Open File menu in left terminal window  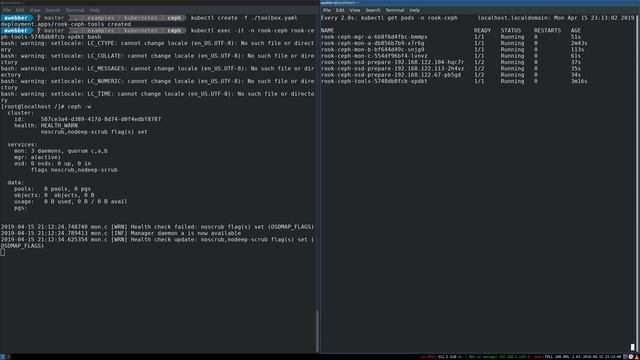click(x=7, y=10)
